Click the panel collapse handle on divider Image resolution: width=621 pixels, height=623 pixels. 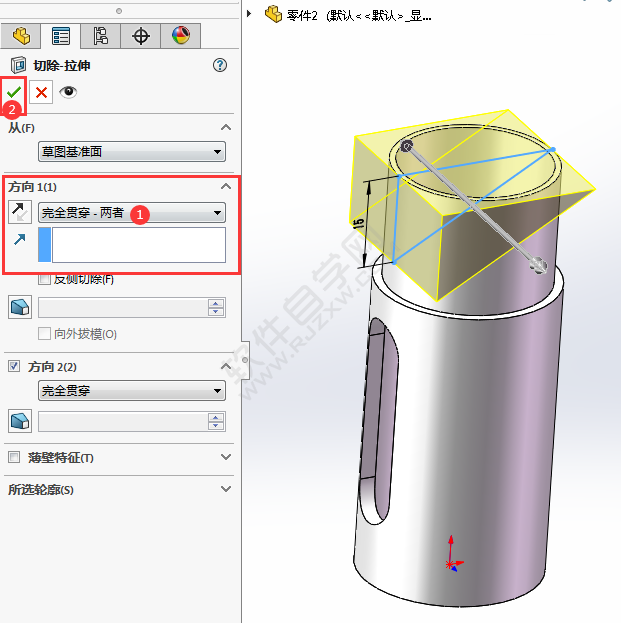245,360
